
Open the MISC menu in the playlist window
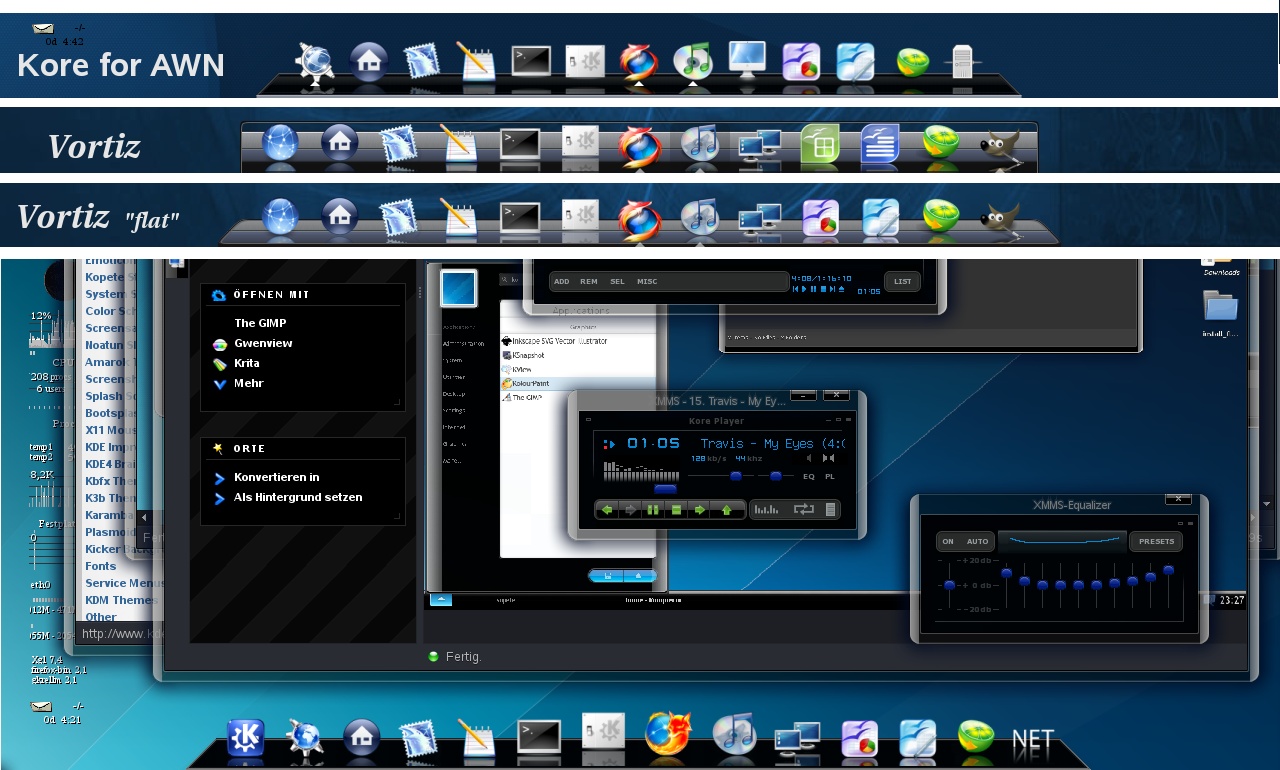[x=647, y=282]
